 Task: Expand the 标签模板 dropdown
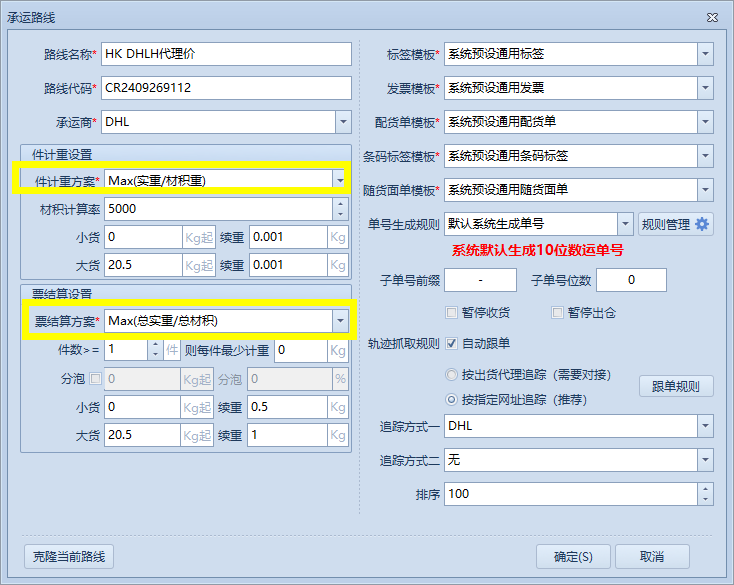click(705, 54)
